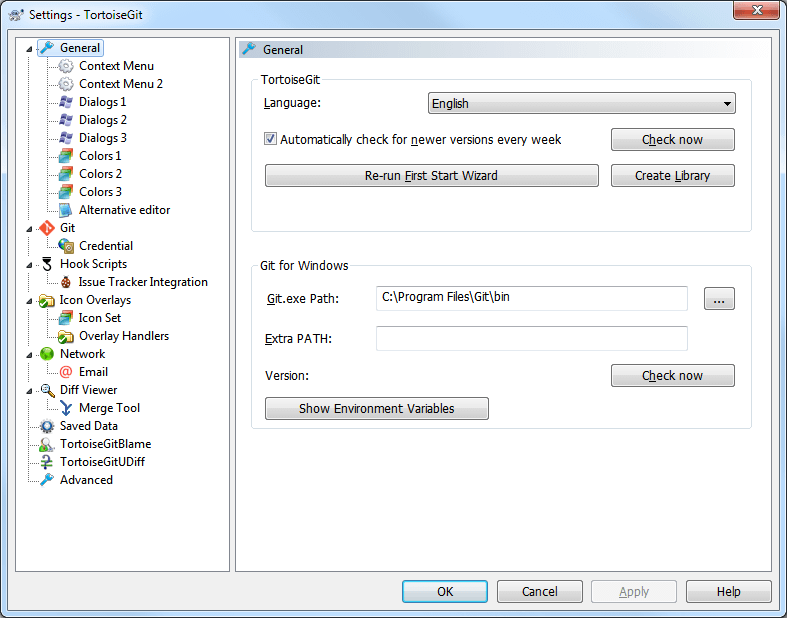Click Check now for TortoiseGit updates
The width and height of the screenshot is (787, 618).
[673, 140]
